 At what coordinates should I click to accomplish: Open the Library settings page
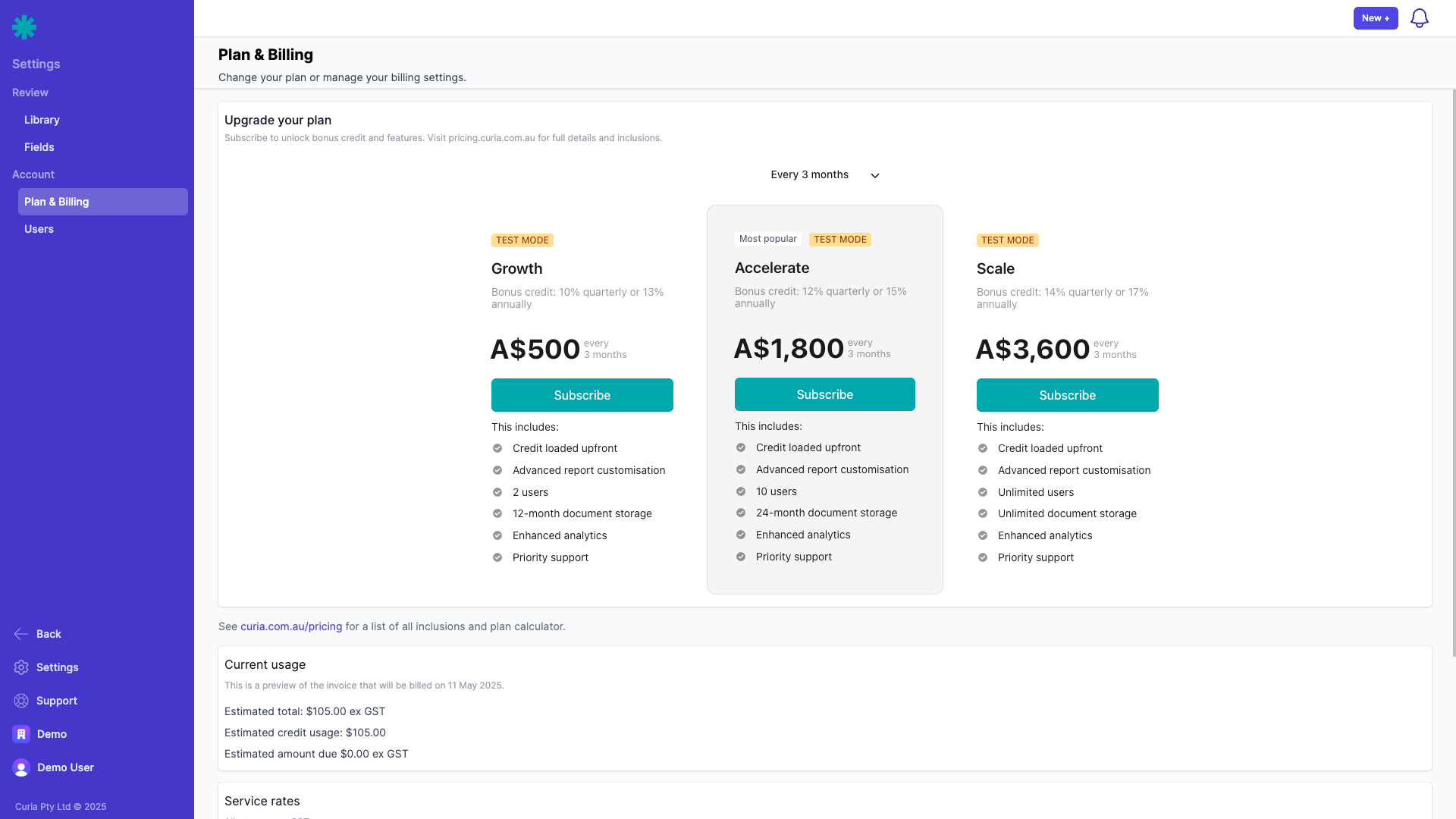coord(42,120)
